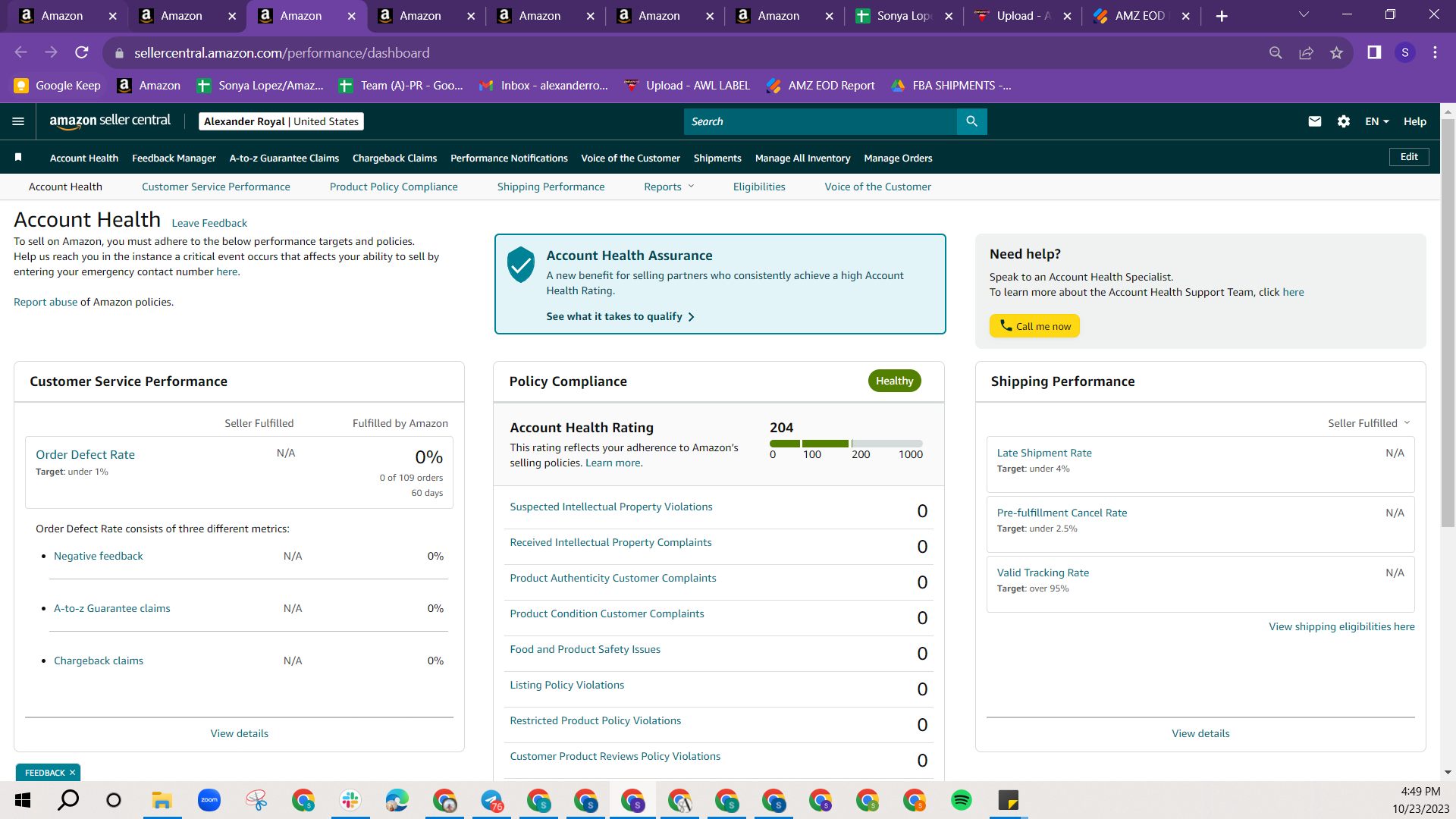Open Sticky Notes from the taskbar
Image resolution: width=1456 pixels, height=819 pixels.
(1009, 800)
